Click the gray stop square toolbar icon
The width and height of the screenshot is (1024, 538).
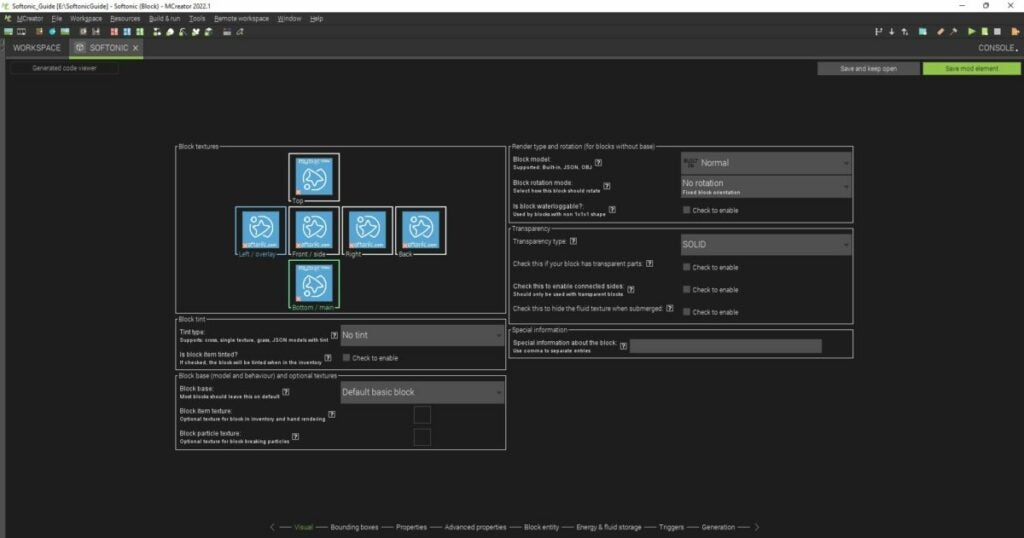tap(997, 31)
